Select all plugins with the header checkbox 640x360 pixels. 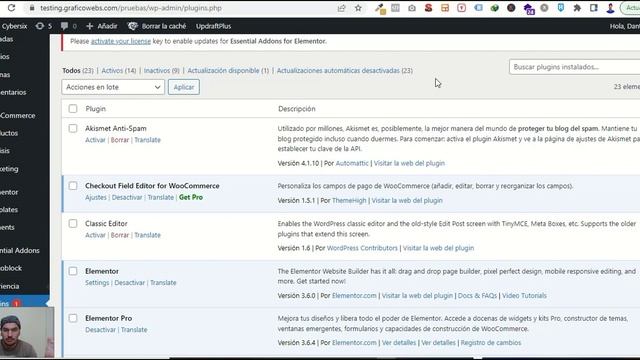point(73,109)
